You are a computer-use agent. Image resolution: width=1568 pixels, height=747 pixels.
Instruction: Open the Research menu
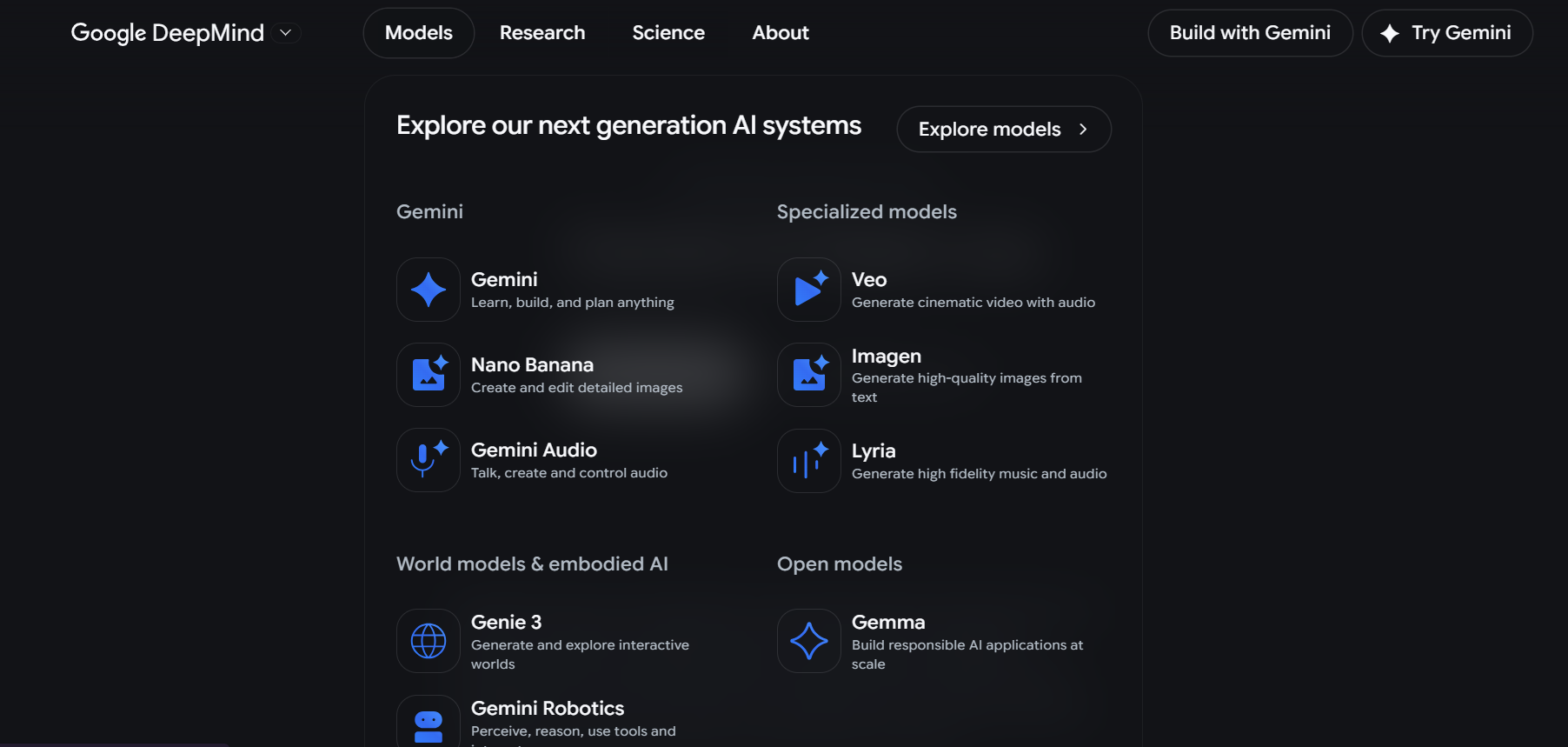[542, 33]
